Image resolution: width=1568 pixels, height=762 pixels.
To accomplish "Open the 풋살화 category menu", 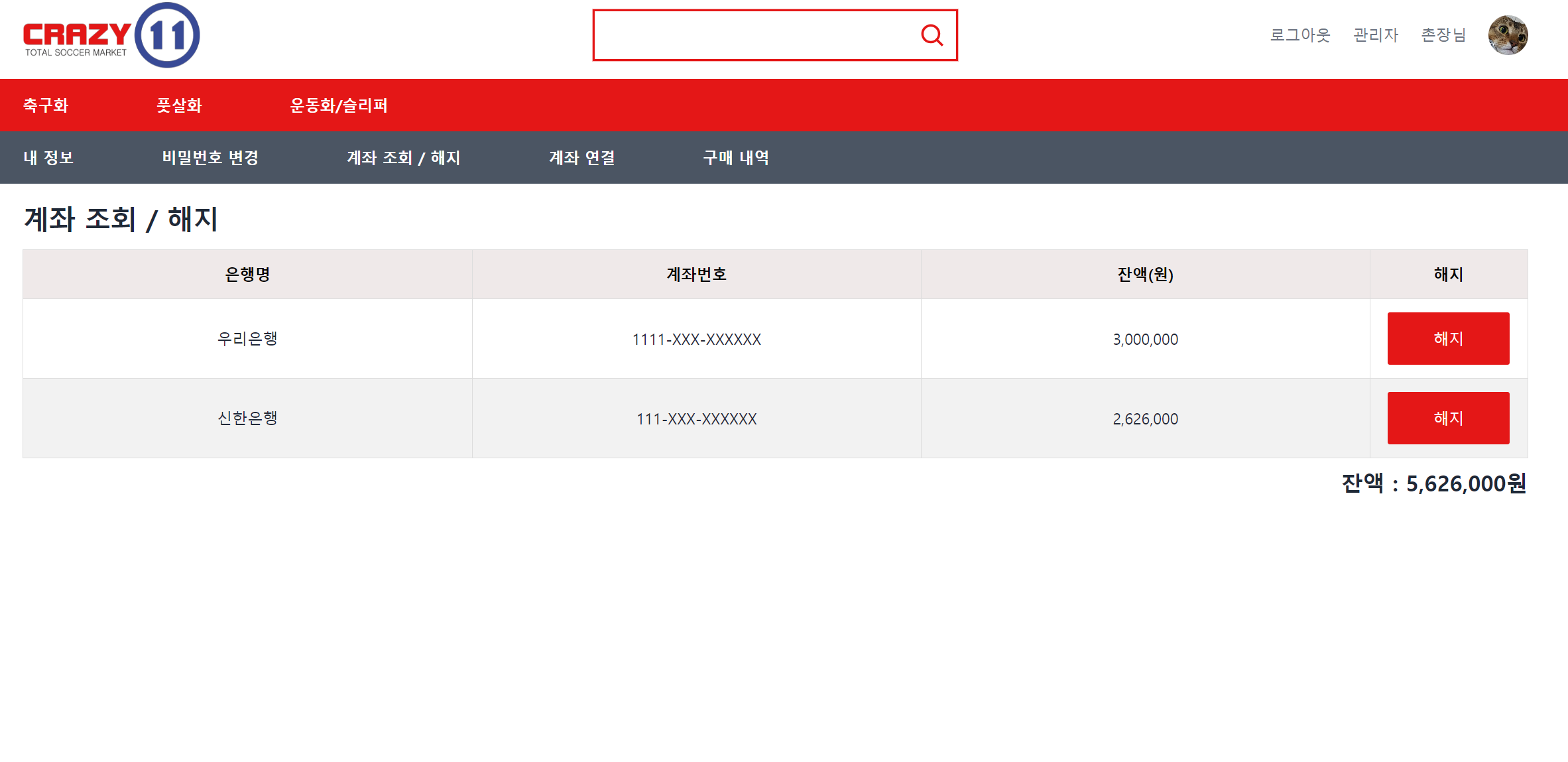I will [179, 105].
